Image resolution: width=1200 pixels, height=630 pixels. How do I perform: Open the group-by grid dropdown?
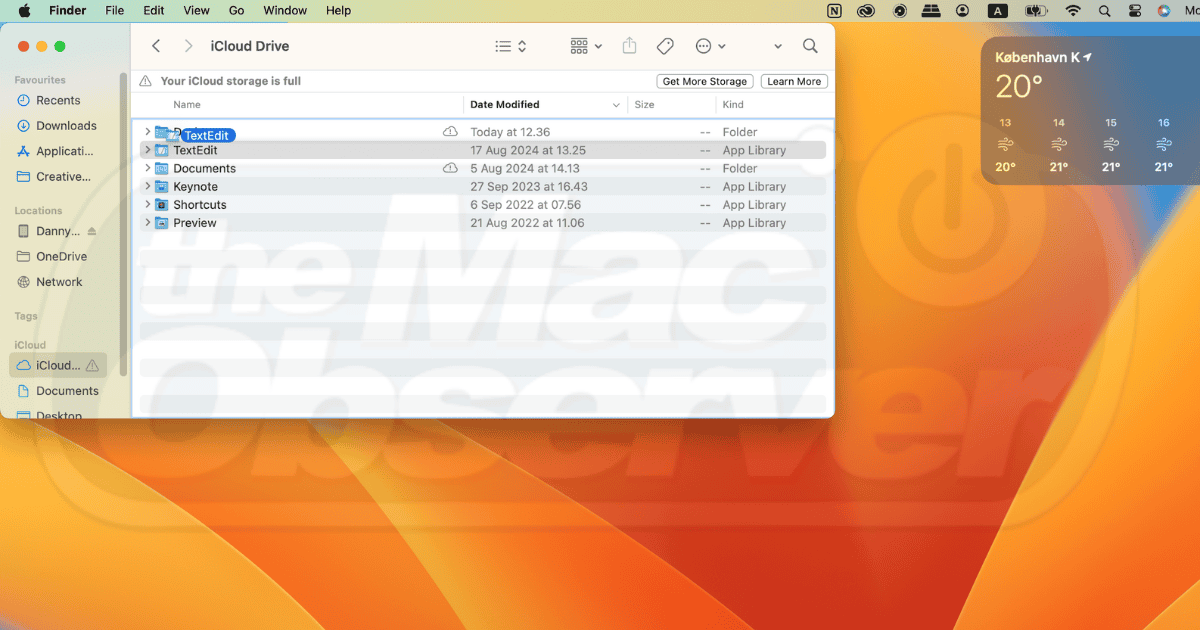pos(585,46)
